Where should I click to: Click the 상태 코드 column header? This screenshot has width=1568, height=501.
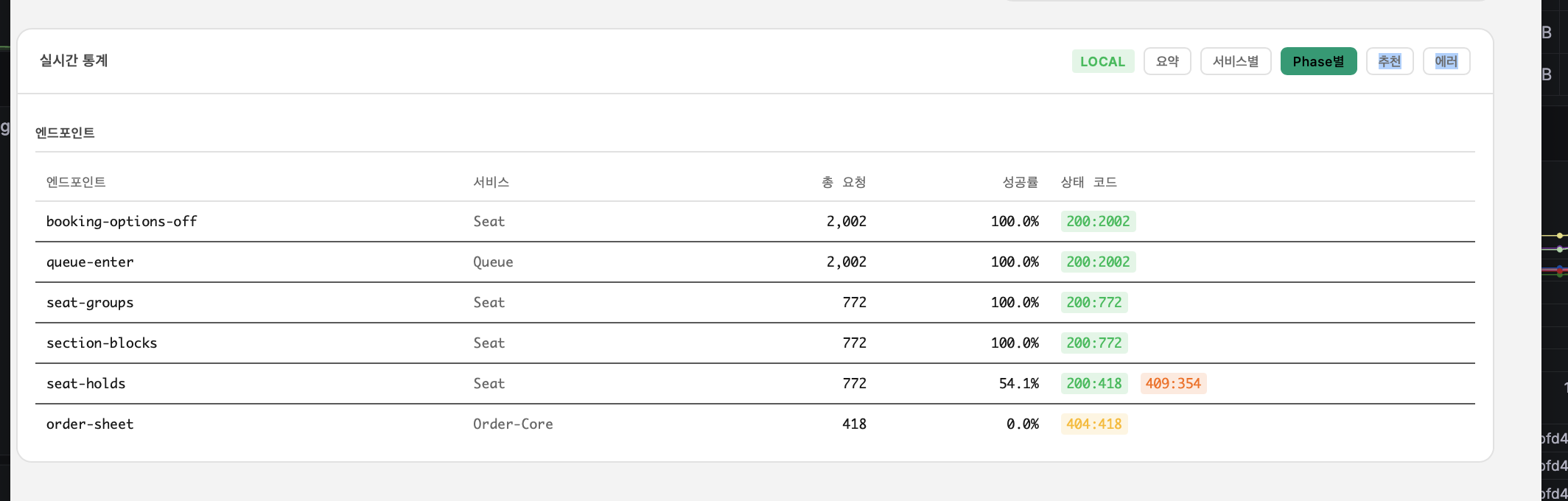(x=1088, y=182)
